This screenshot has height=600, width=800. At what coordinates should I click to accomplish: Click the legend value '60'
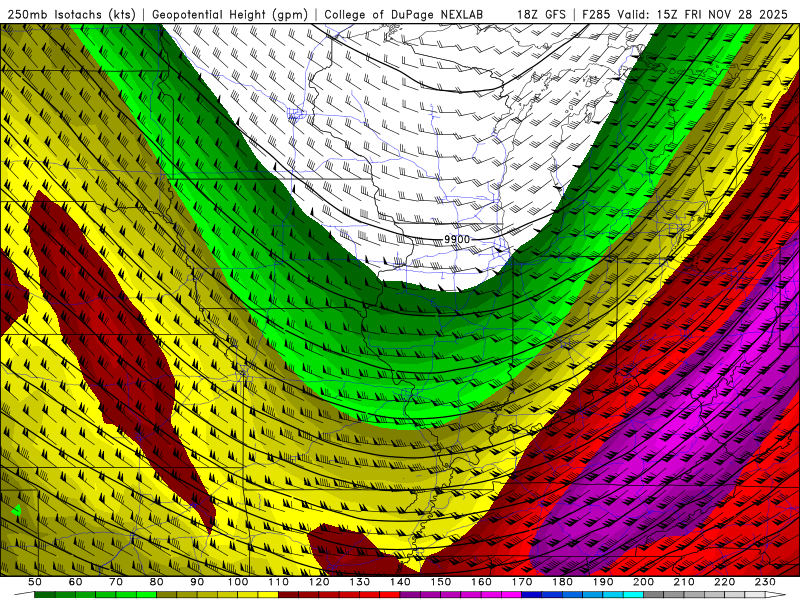pyautogui.click(x=76, y=582)
